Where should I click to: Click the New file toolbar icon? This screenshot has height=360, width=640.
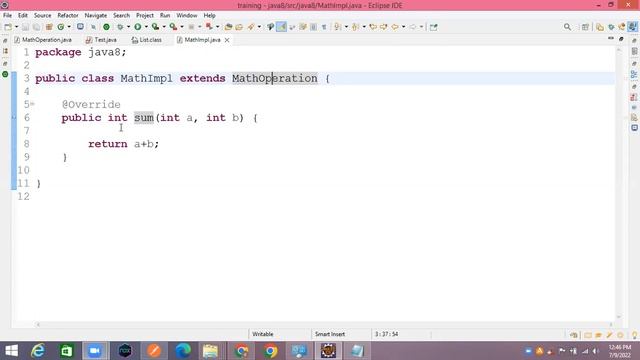8,27
